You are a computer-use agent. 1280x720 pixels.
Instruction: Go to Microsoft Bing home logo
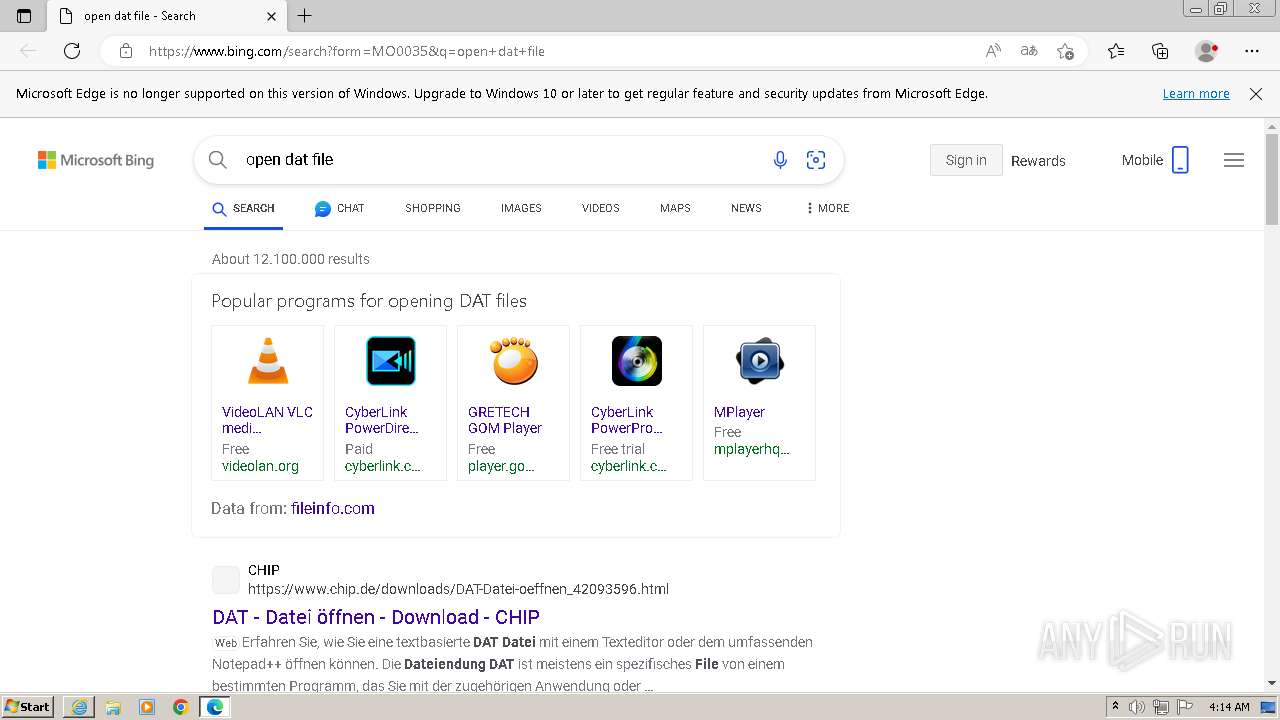tap(96, 160)
